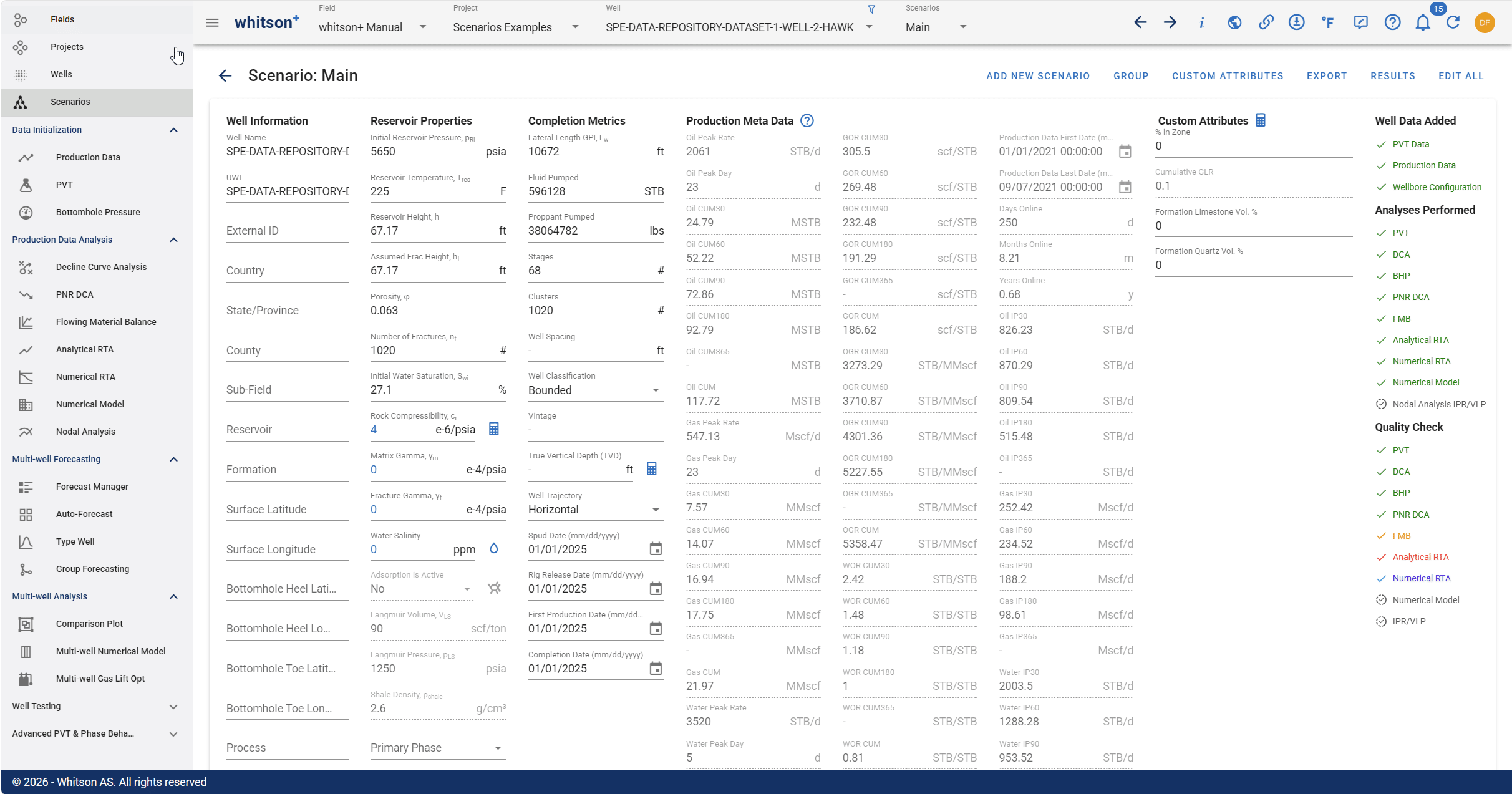Open Custom Attributes calculator icon
The width and height of the screenshot is (1512, 794).
[1261, 120]
